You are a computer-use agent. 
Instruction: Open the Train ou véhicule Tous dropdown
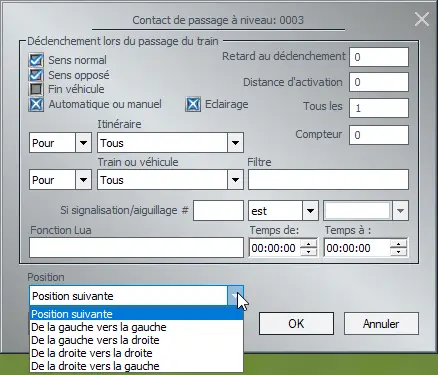[235, 180]
